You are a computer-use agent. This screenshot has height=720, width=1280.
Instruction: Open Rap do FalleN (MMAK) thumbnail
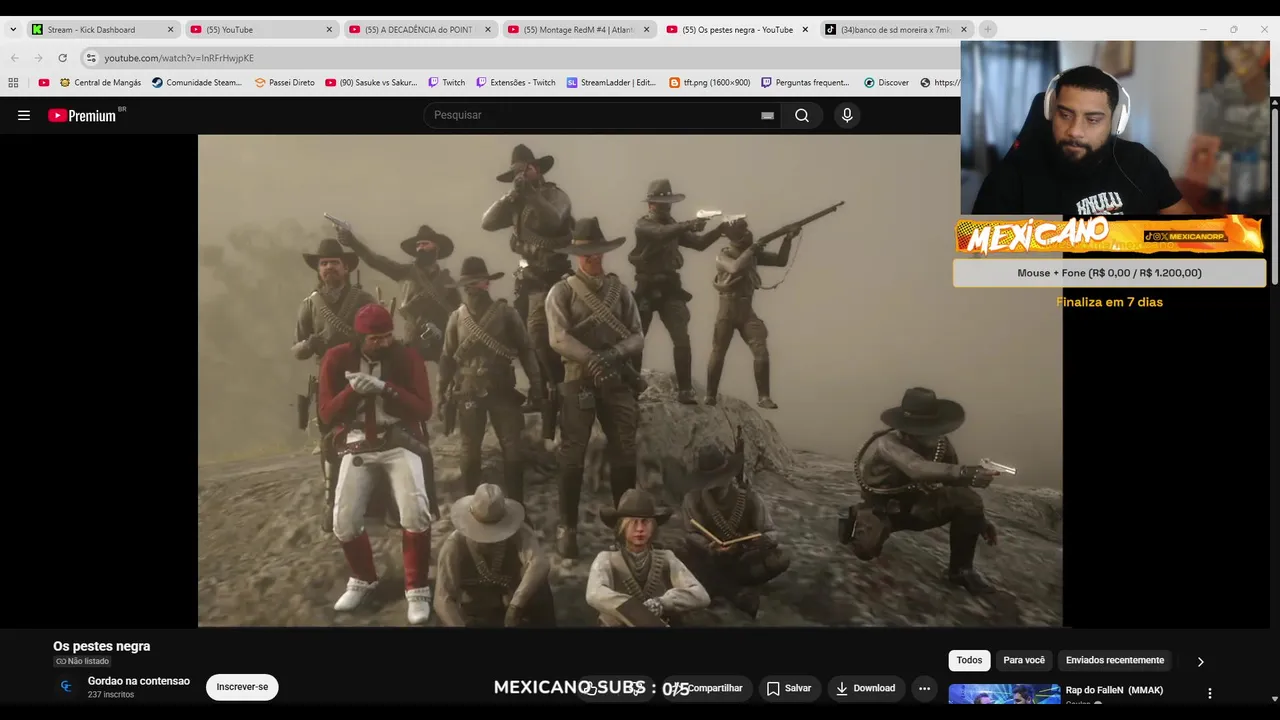[x=1004, y=694]
